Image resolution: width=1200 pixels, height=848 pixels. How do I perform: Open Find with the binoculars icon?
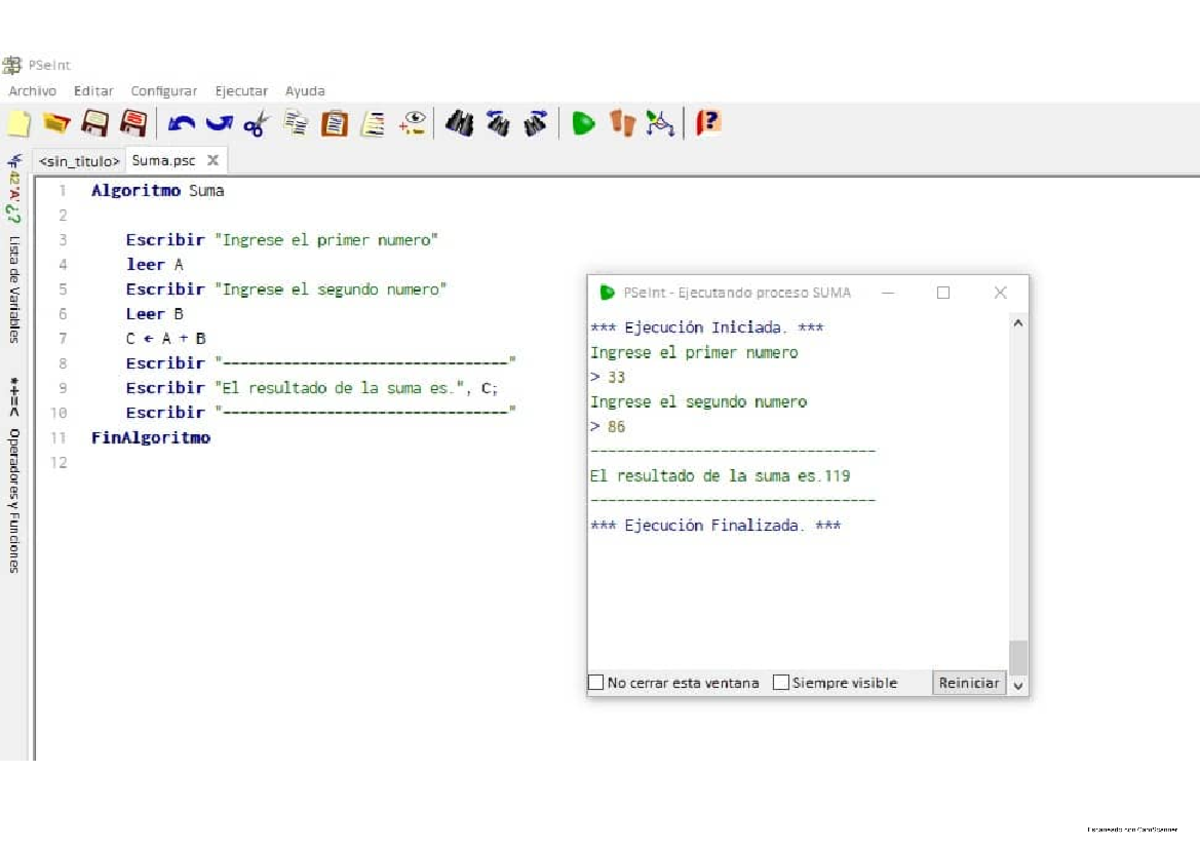tap(459, 124)
